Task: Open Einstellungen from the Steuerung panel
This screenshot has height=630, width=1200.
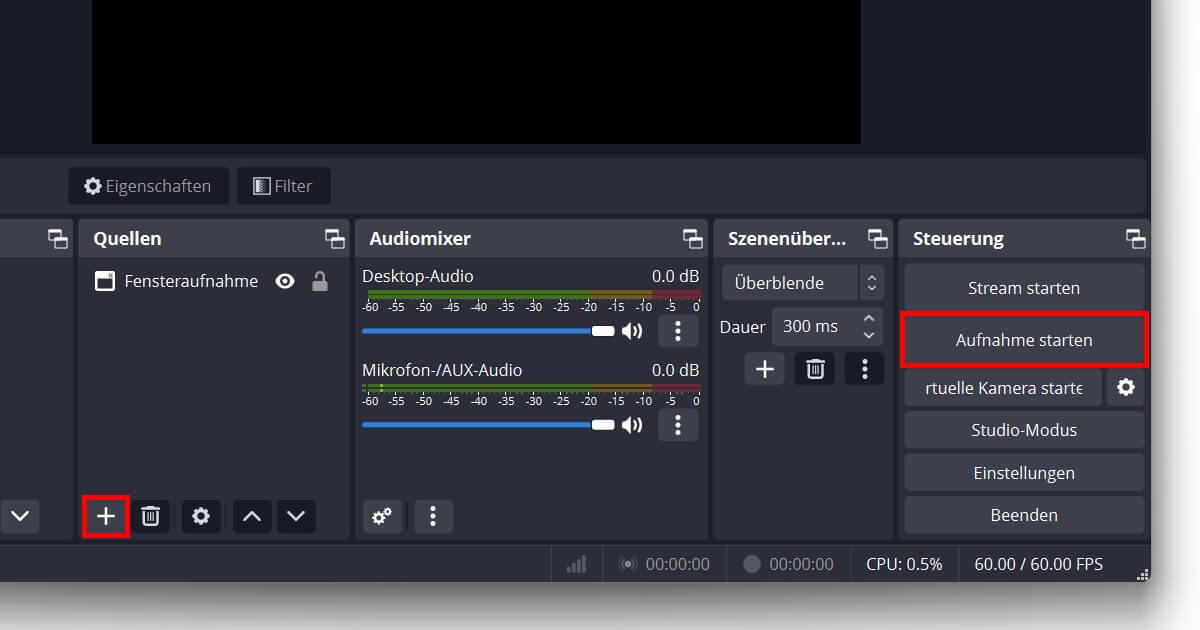Action: (1024, 473)
